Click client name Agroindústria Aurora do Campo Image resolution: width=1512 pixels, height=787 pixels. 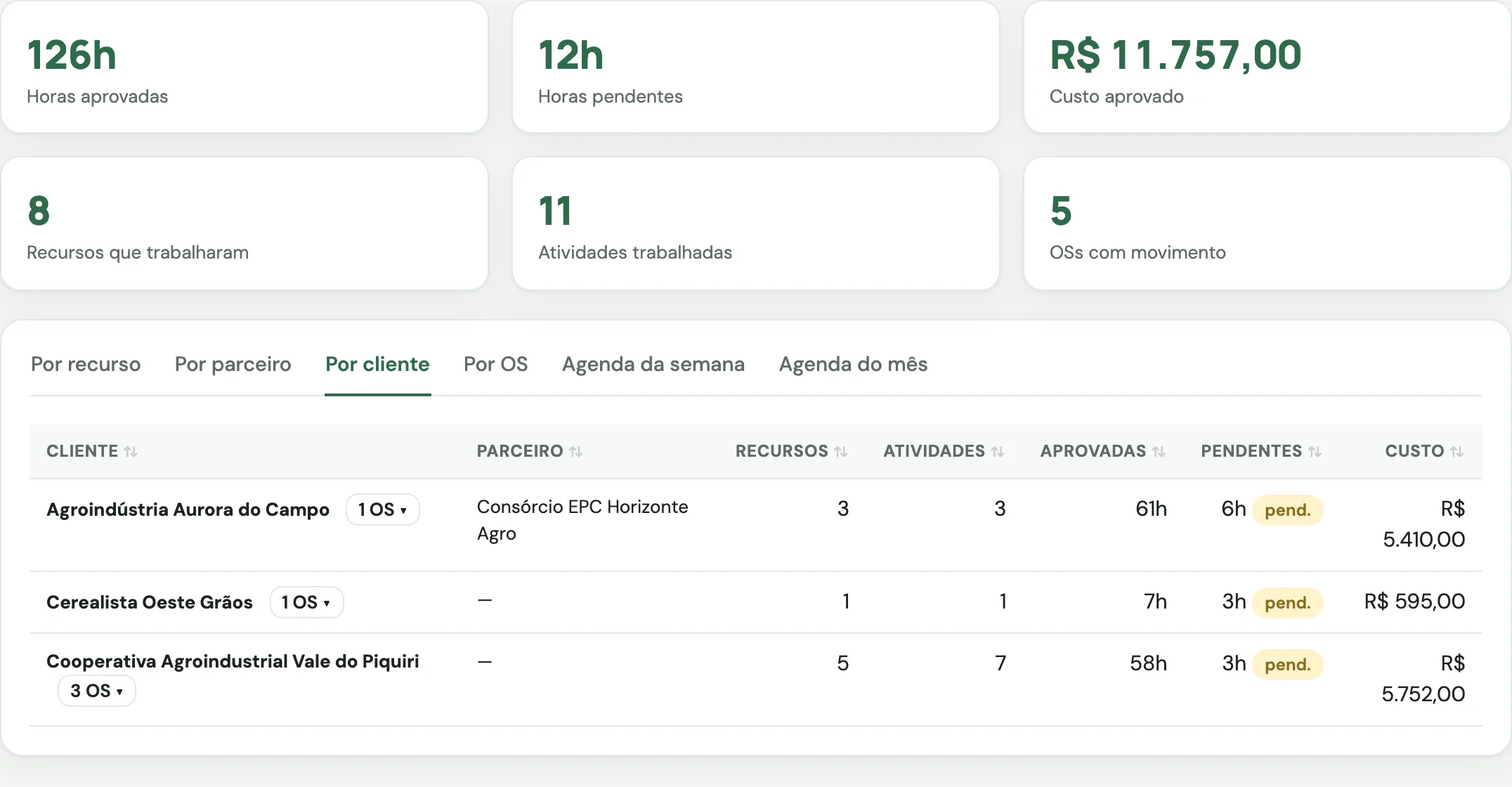[x=188, y=509]
